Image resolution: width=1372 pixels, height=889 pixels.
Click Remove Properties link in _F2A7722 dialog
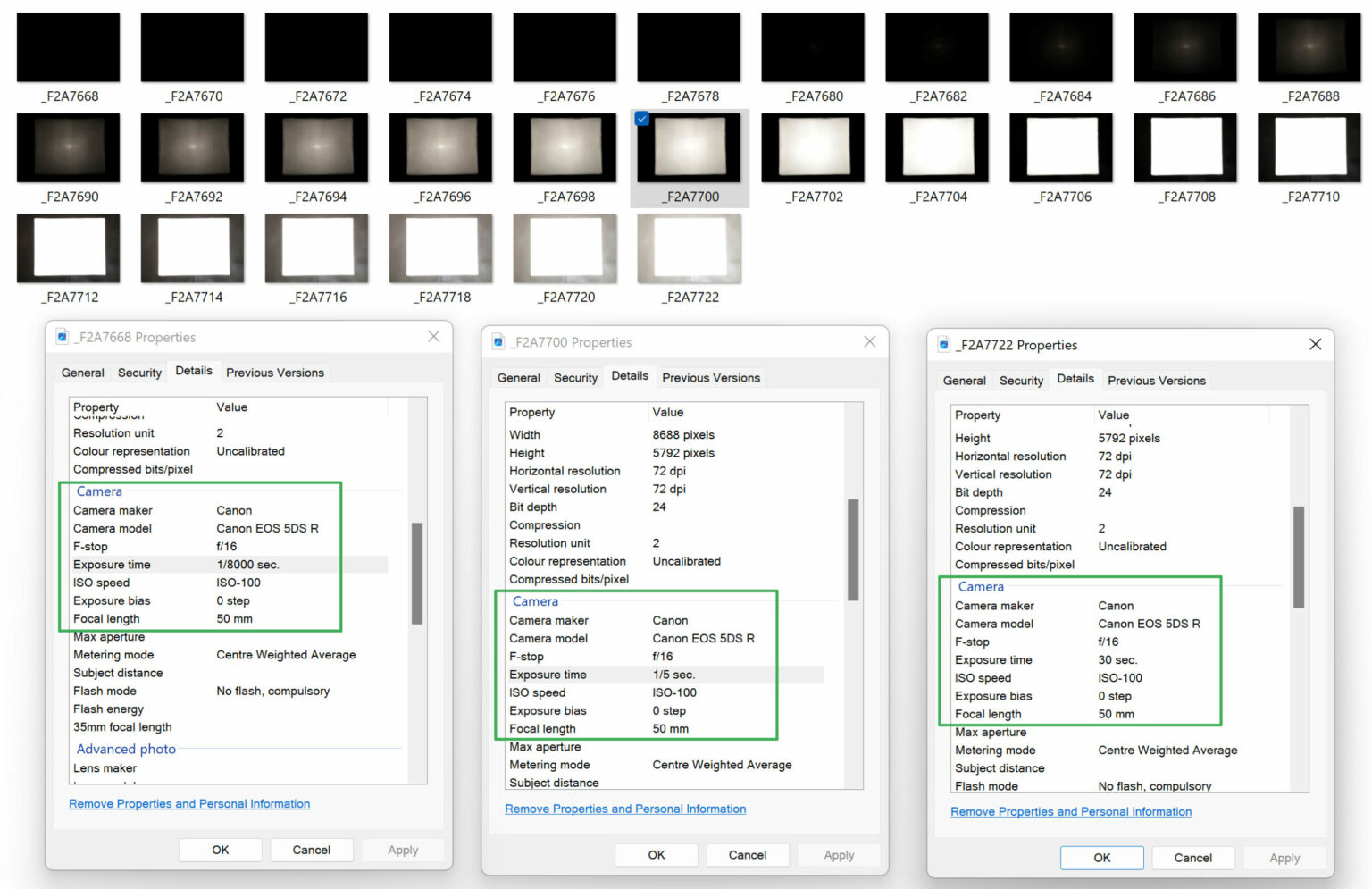1071,812
